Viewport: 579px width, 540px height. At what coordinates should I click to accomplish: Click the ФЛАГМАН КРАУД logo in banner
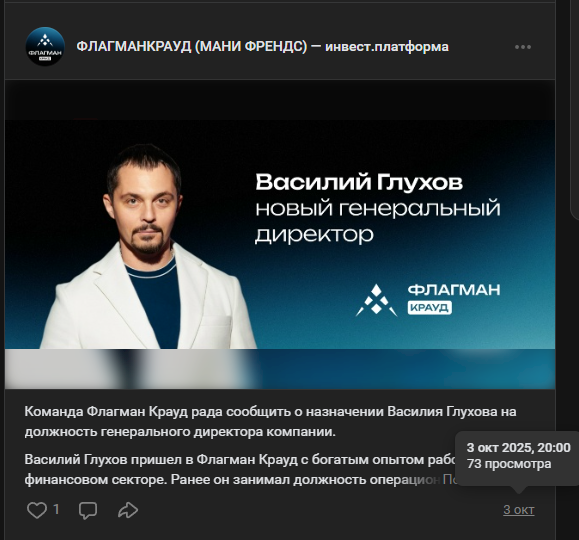(428, 300)
